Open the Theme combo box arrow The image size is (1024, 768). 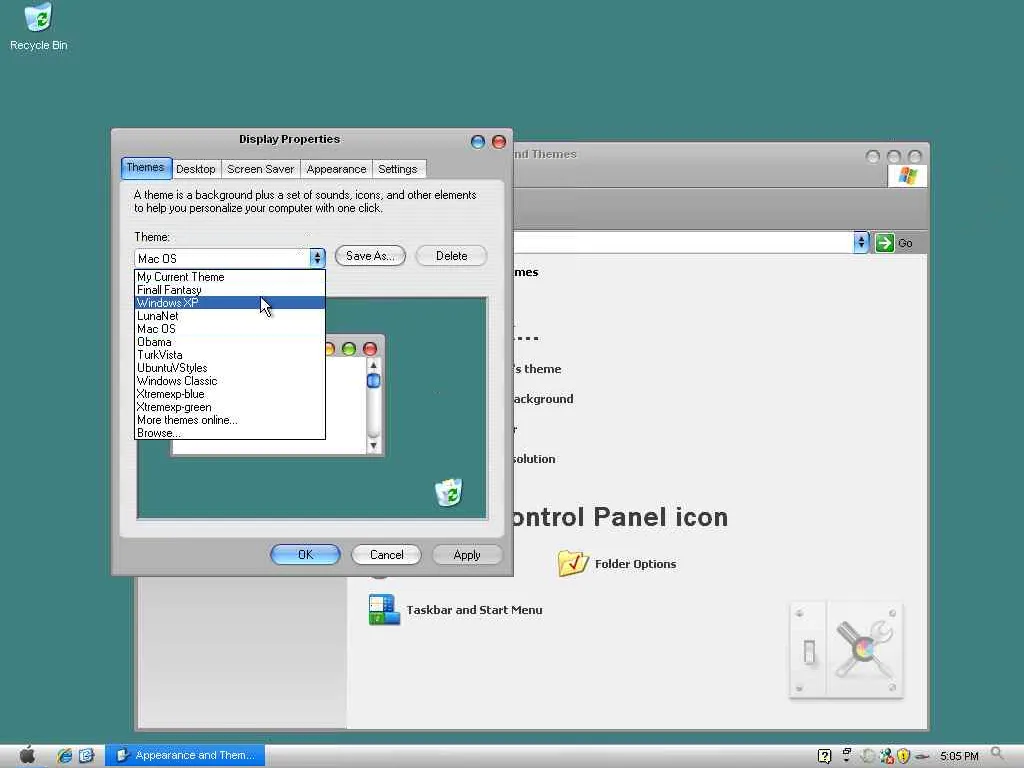click(x=317, y=258)
